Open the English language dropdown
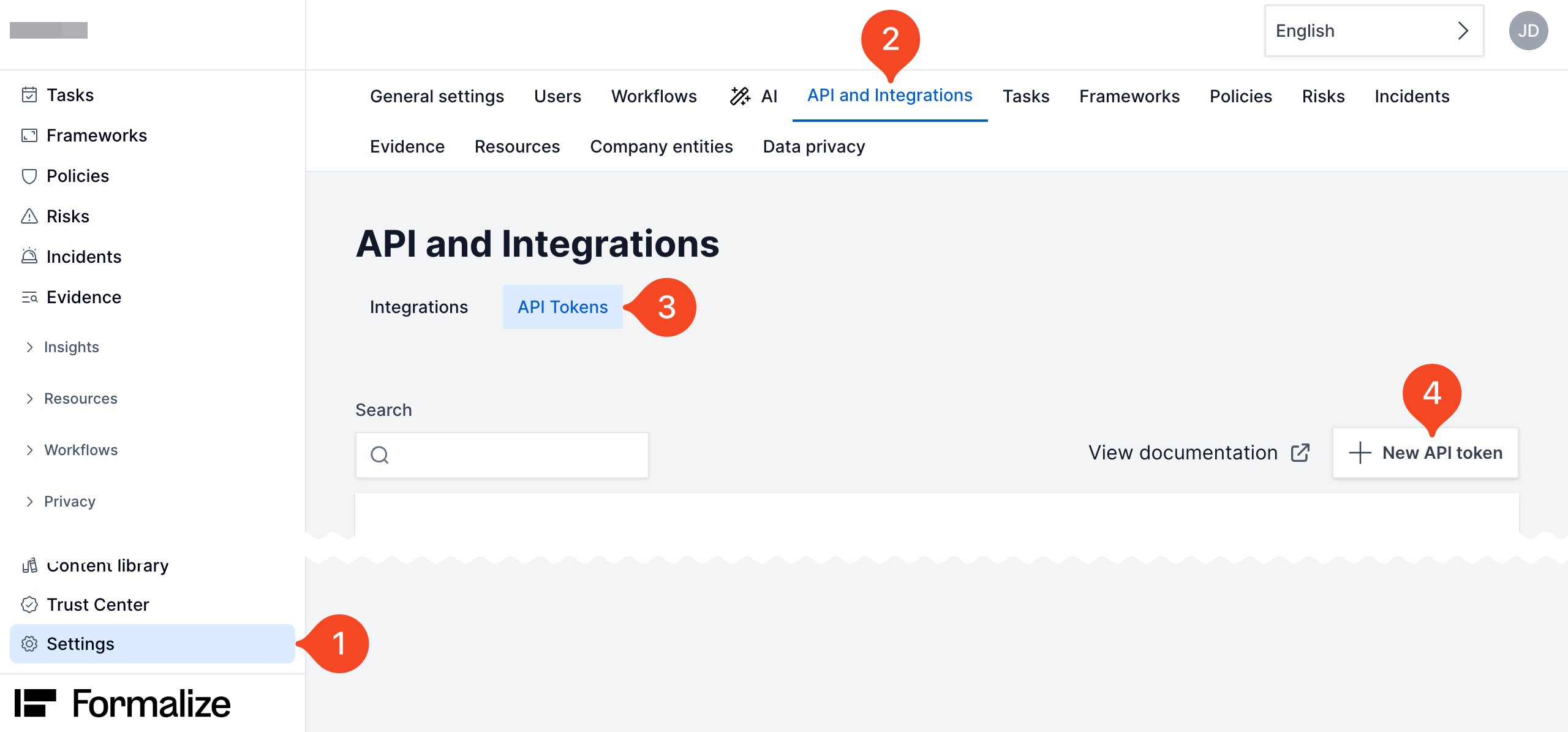Viewport: 1568px width, 732px height. click(x=1374, y=31)
